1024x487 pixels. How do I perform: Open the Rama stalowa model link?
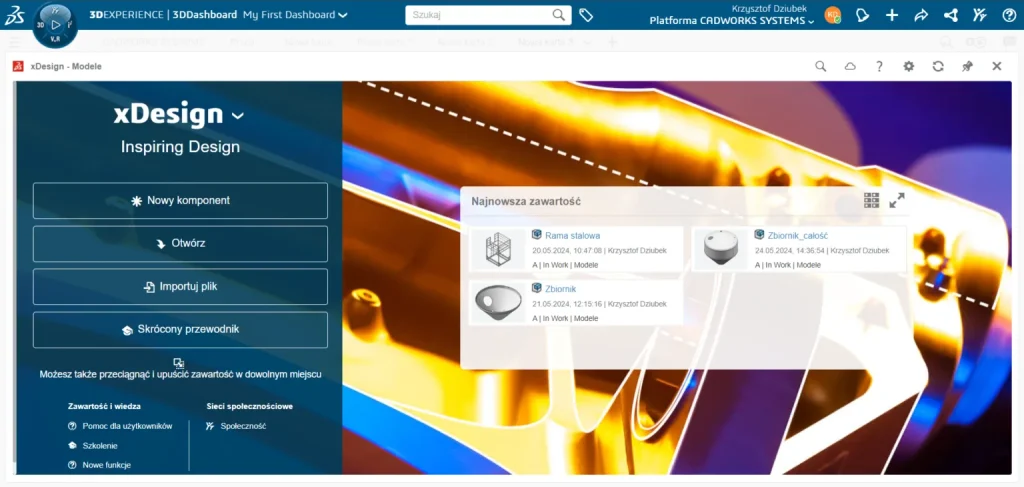(x=572, y=235)
